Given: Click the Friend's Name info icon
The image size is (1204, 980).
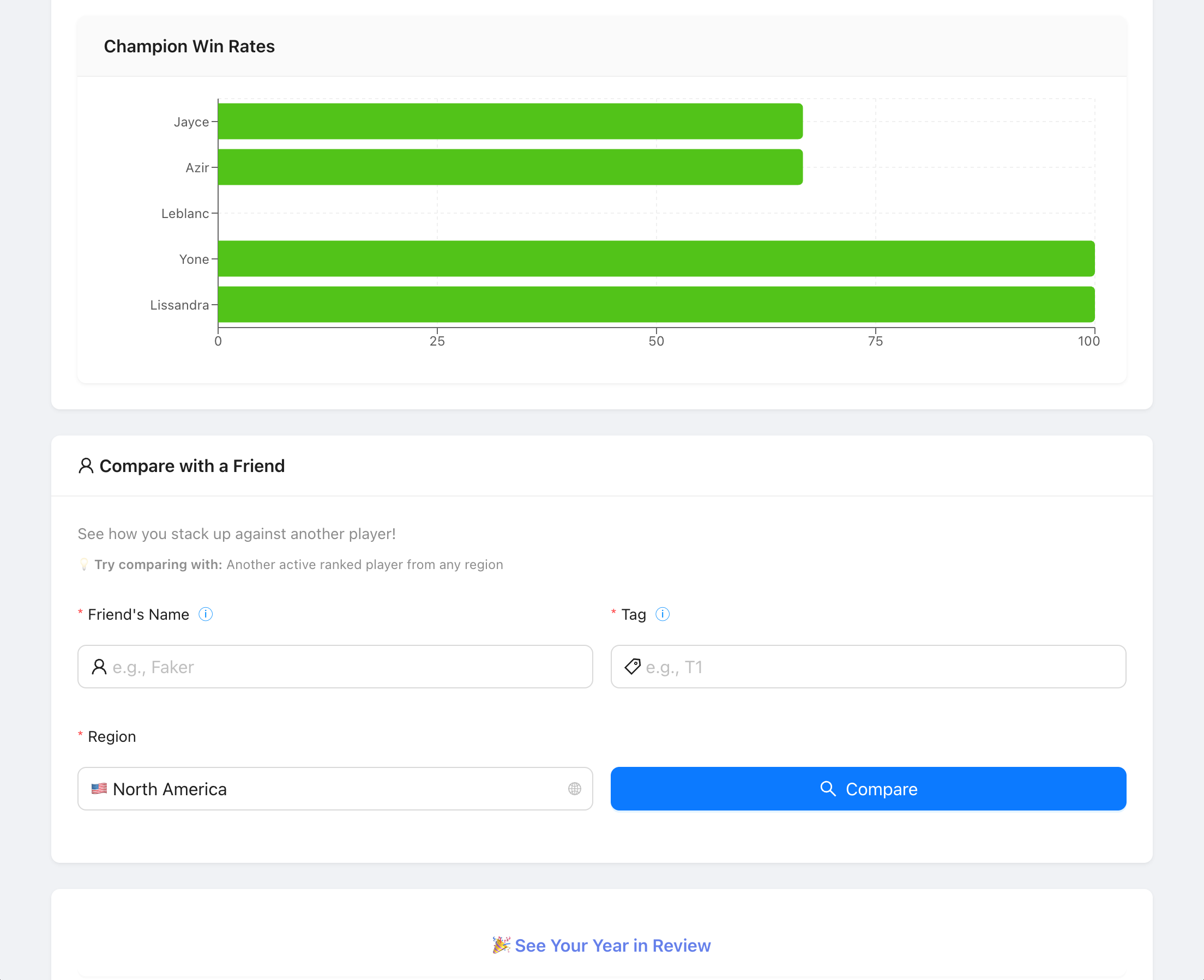Looking at the screenshot, I should point(206,614).
